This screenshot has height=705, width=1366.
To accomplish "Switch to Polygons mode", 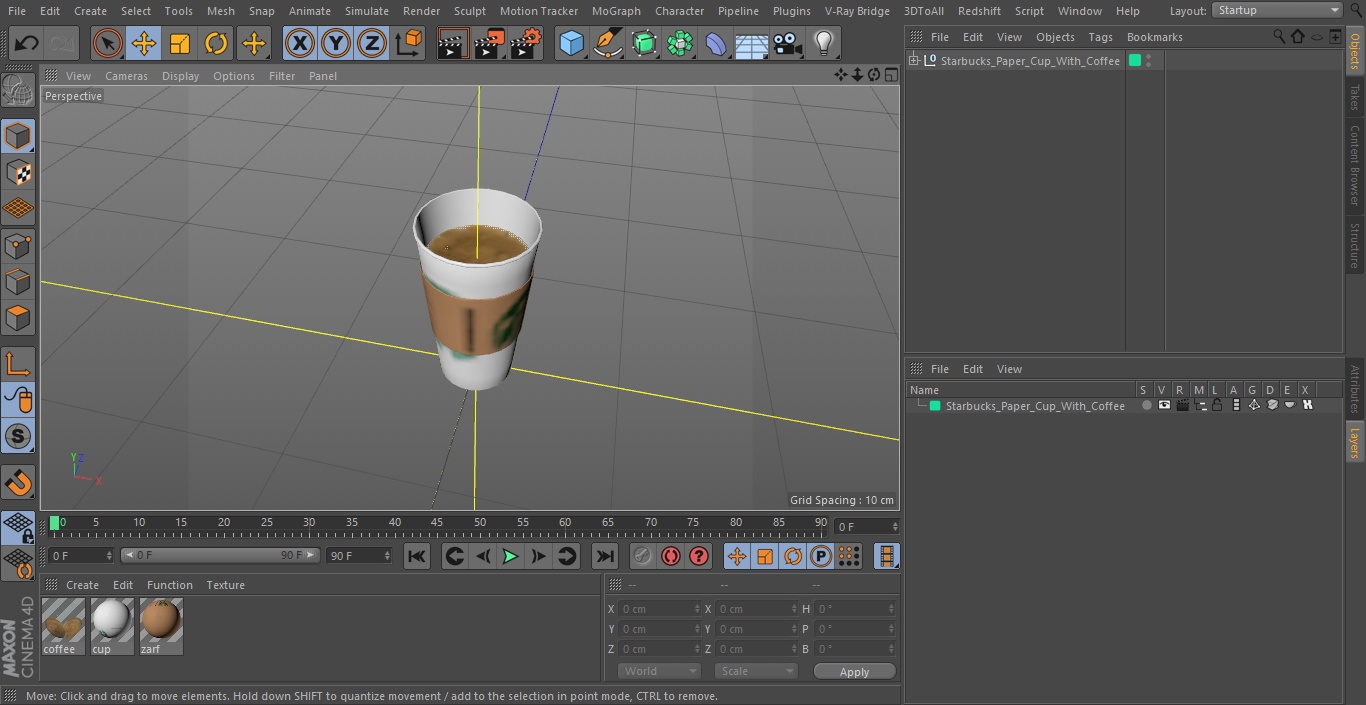I will (x=18, y=318).
